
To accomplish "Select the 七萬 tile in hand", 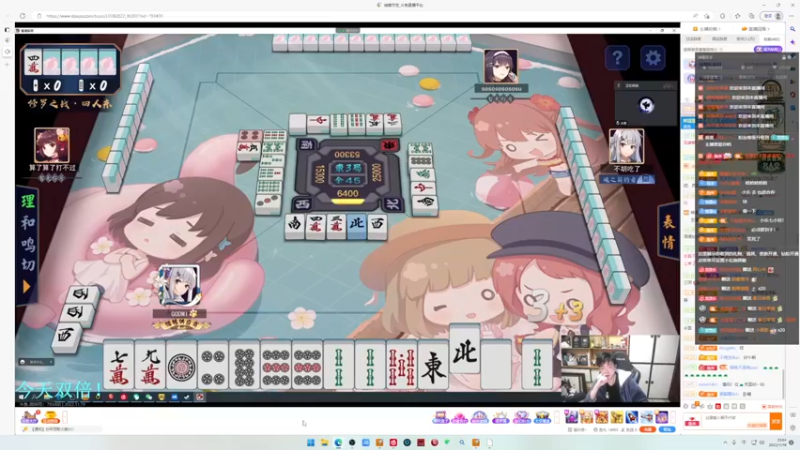I will coord(119,366).
